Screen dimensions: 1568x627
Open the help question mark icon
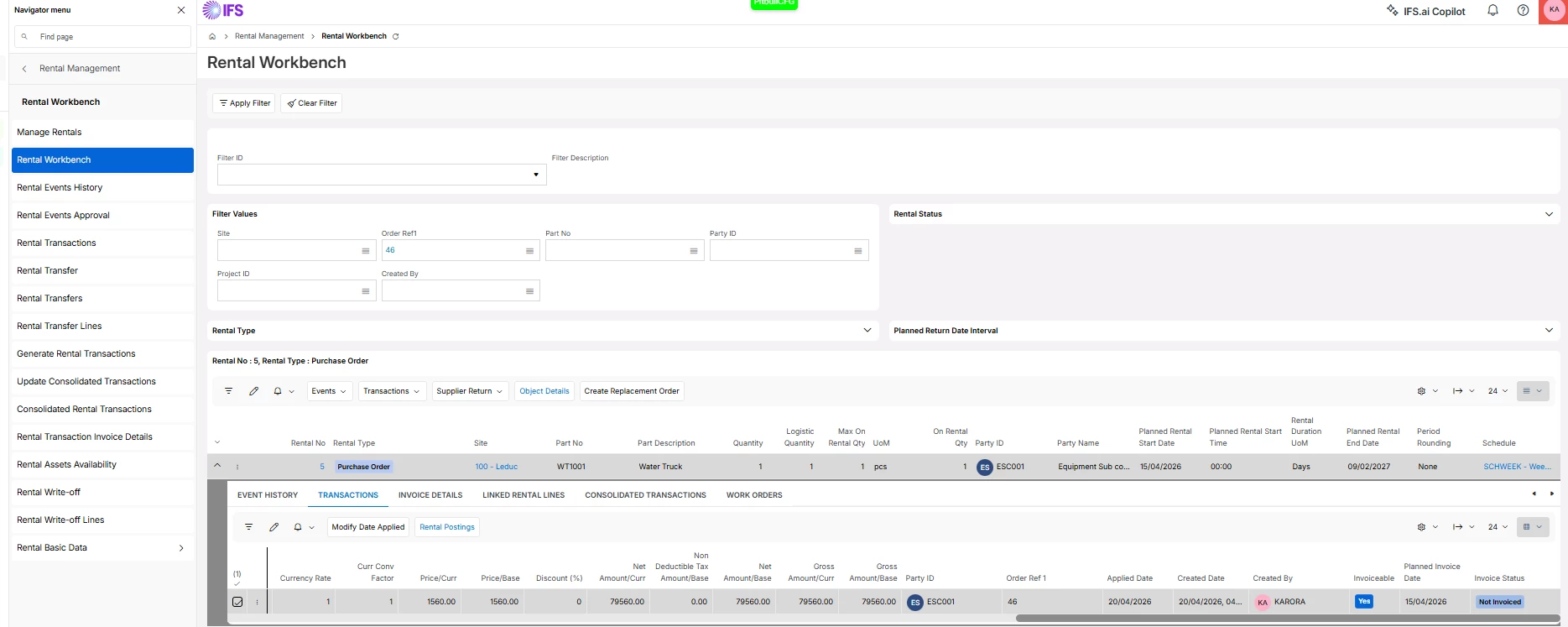[x=1523, y=11]
